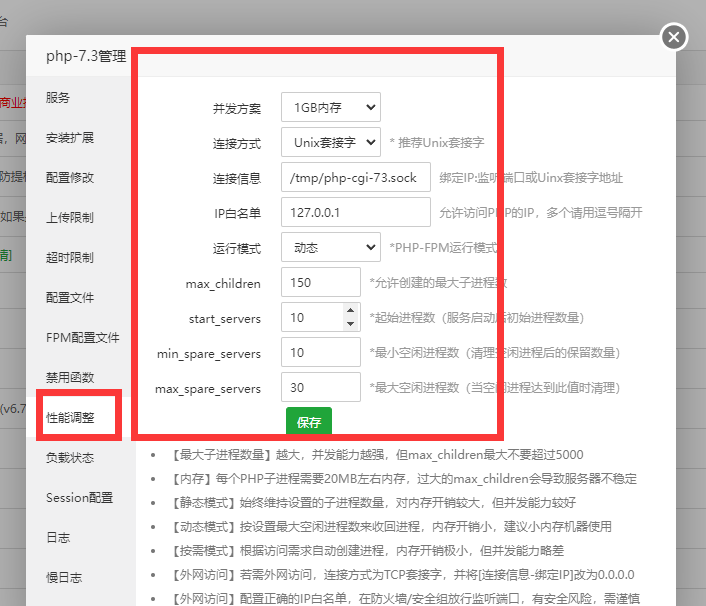The image size is (706, 606).
Task: Open the 配置文件 section
Action: point(70,298)
